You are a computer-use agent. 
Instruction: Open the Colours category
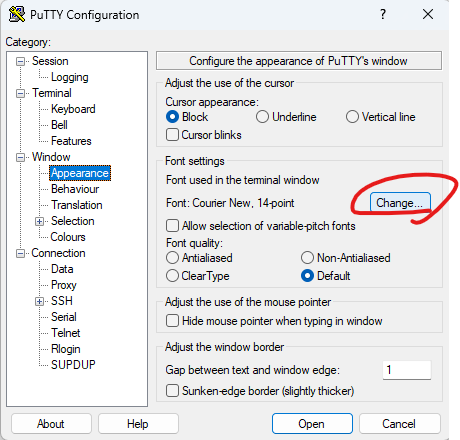(x=68, y=237)
